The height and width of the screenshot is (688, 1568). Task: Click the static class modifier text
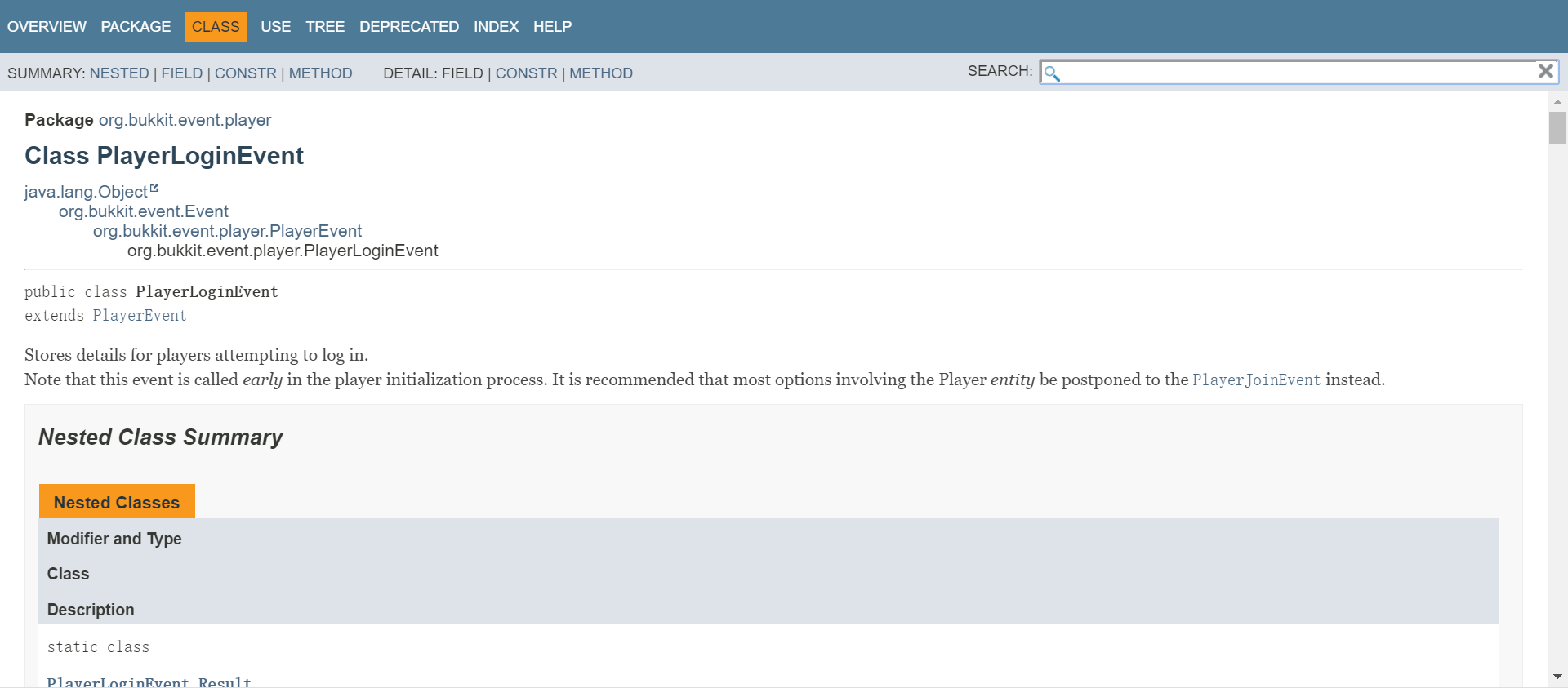98,647
